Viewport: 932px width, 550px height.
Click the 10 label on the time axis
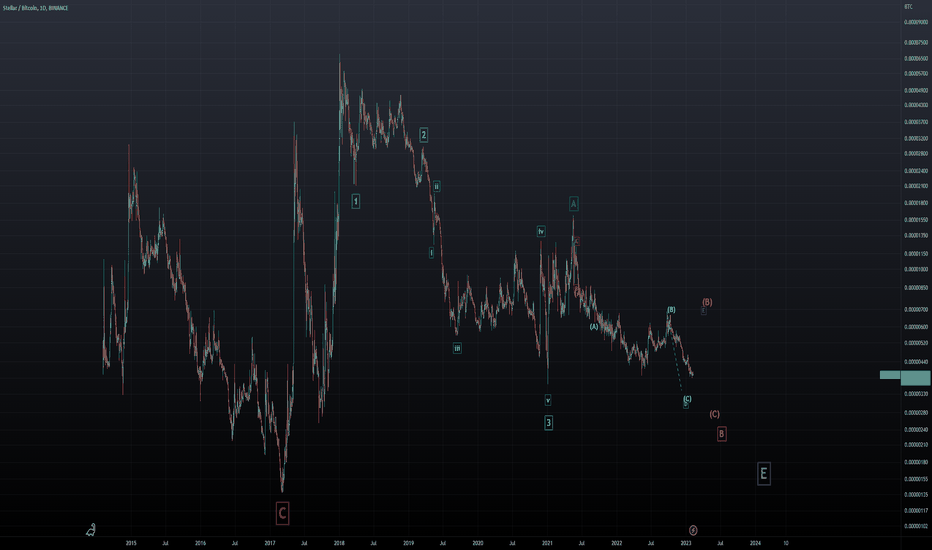[786, 543]
